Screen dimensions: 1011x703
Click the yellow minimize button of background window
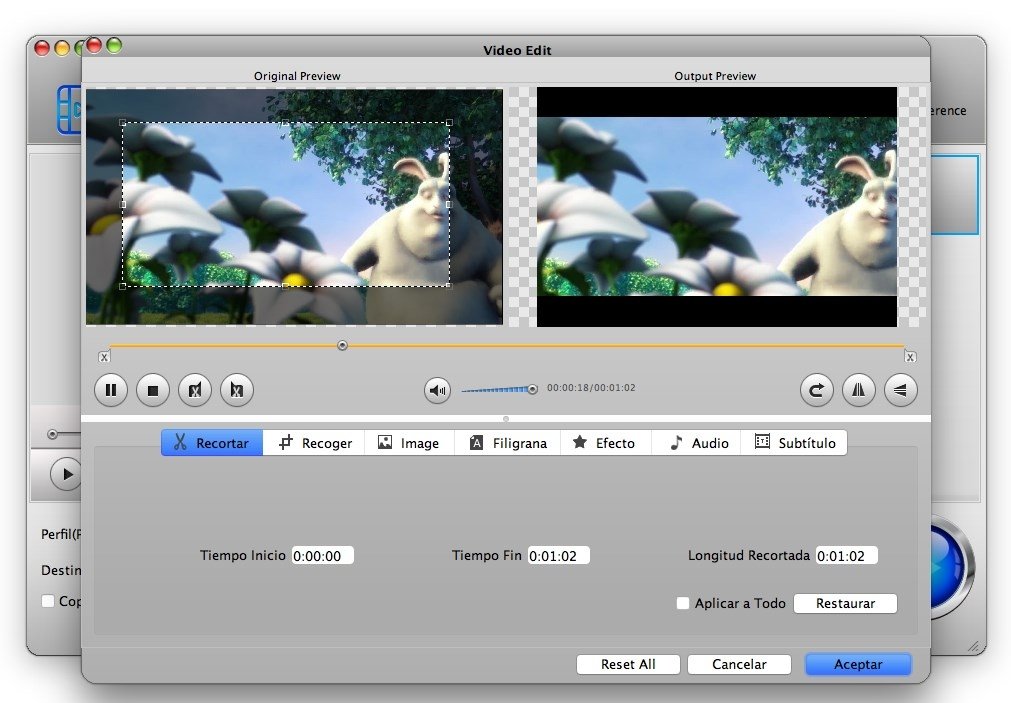tap(62, 48)
